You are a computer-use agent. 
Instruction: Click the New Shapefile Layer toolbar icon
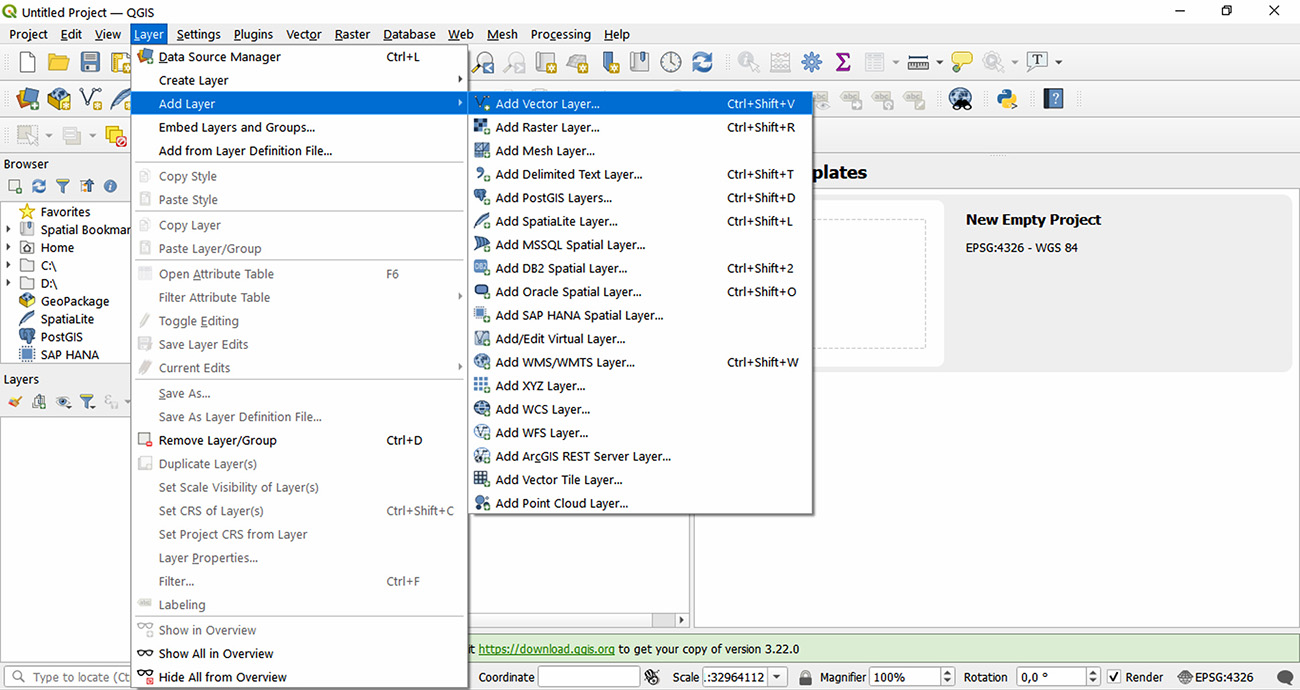click(x=91, y=99)
